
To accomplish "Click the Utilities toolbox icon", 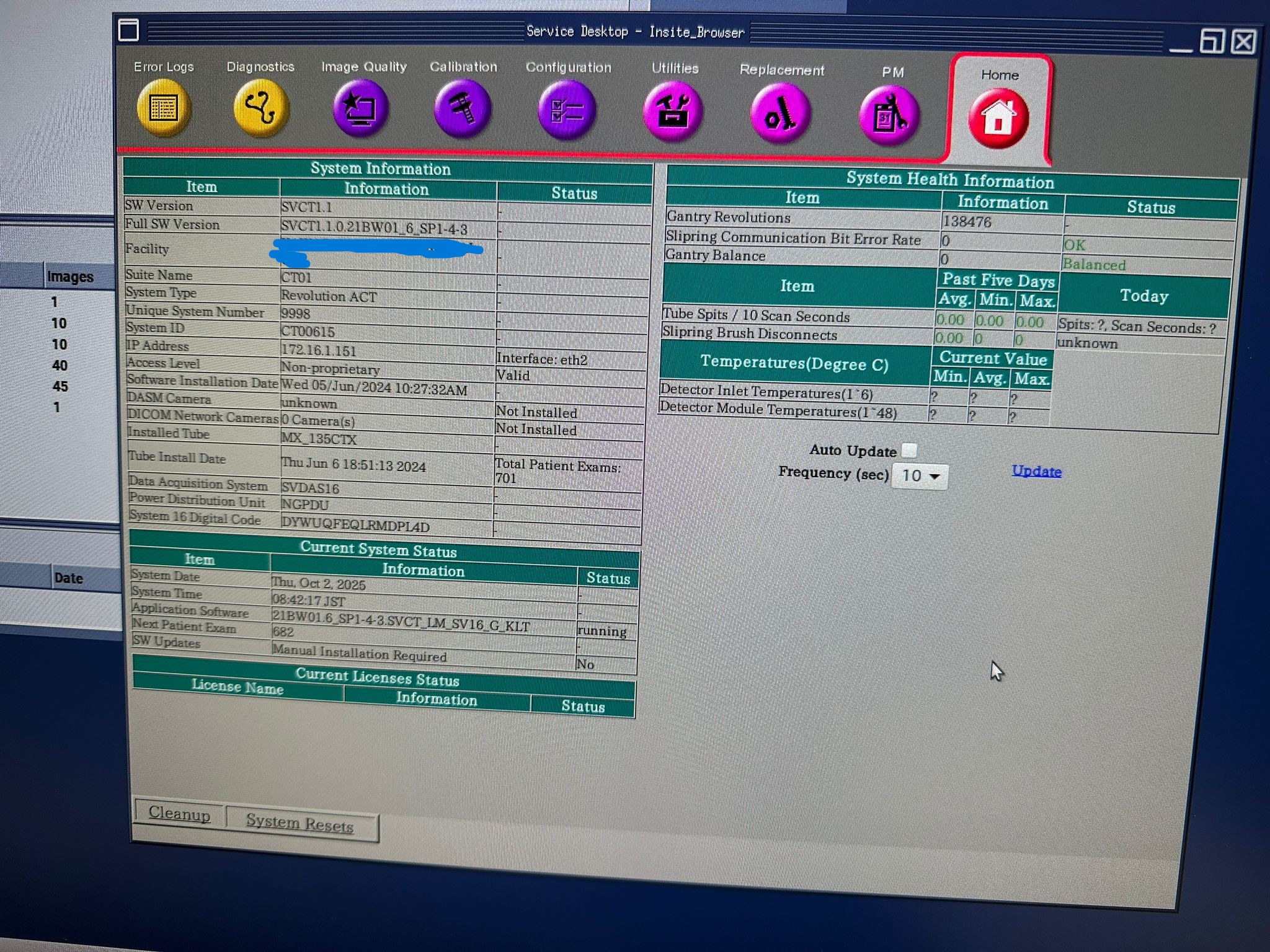I will point(673,113).
